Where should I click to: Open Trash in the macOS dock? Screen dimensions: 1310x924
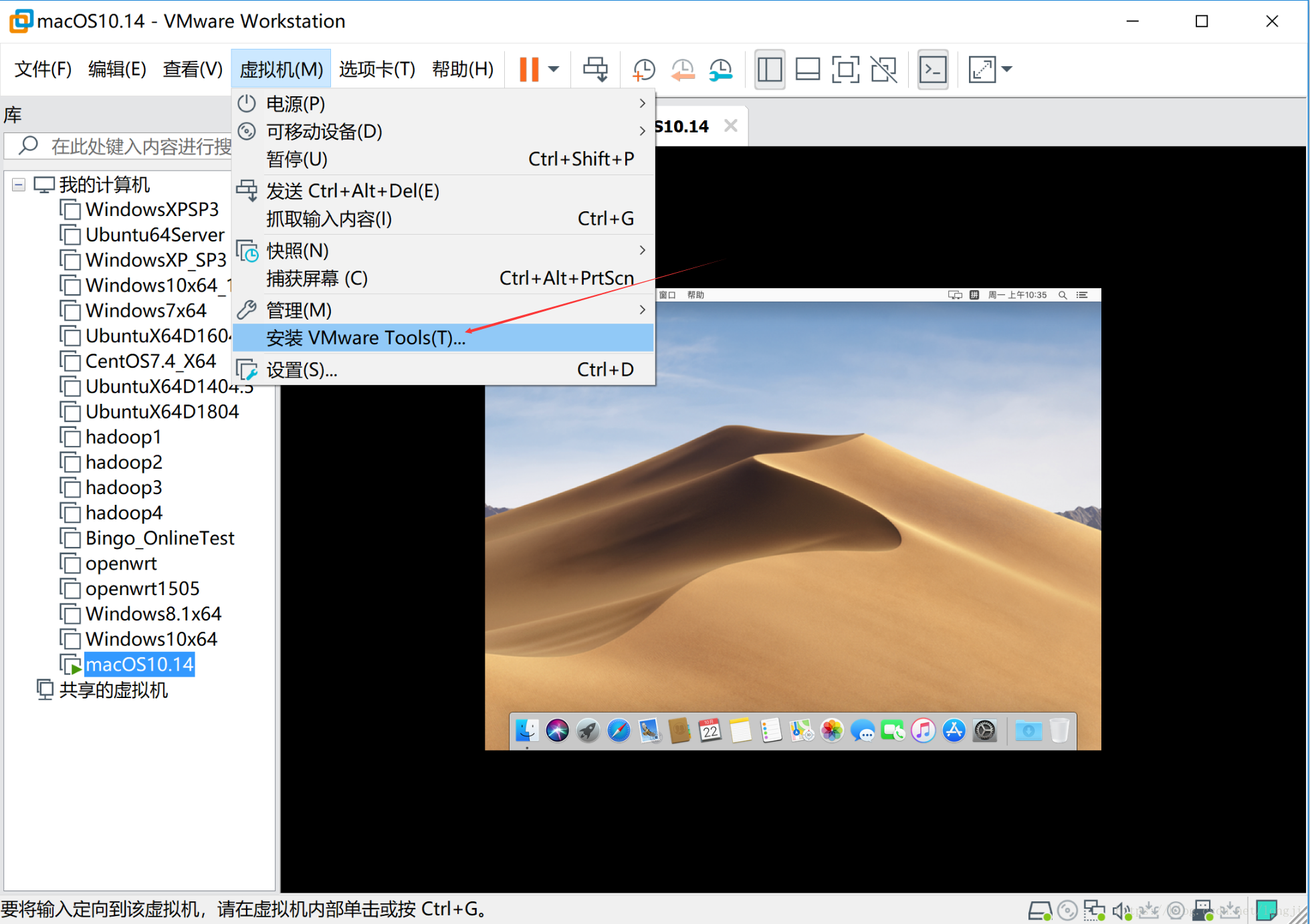coord(1059,731)
